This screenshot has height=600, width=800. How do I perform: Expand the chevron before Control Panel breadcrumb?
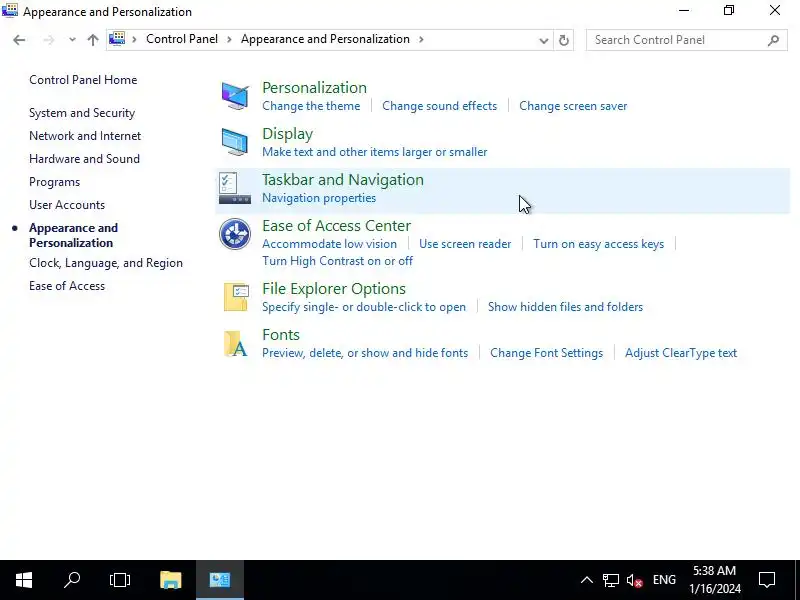pos(134,39)
